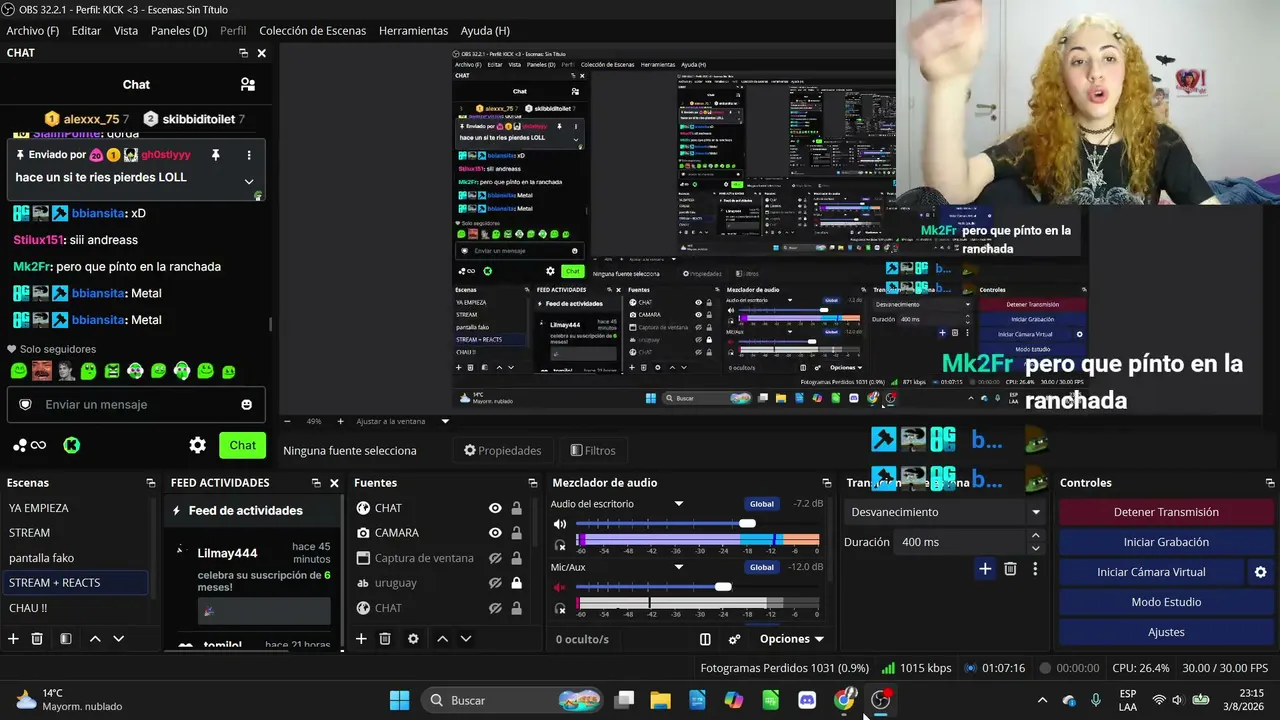Open Ajustes settings button
Image resolution: width=1280 pixels, height=720 pixels.
pos(1166,632)
